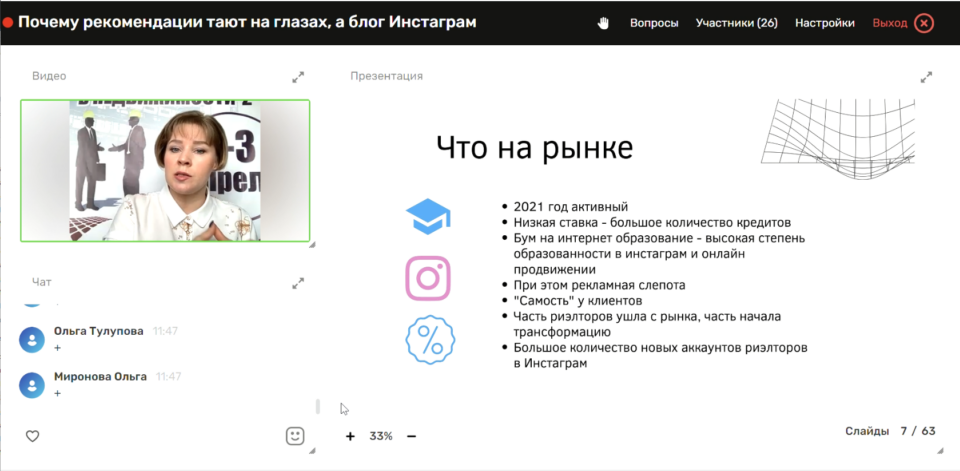960x471 pixels.
Task: Click the graduation cap icon on slide
Action: [x=428, y=216]
